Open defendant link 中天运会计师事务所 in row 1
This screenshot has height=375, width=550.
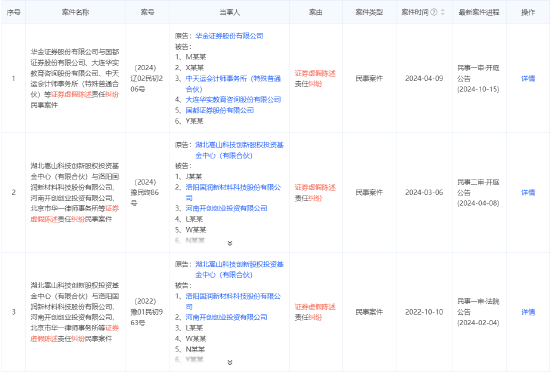point(233,83)
